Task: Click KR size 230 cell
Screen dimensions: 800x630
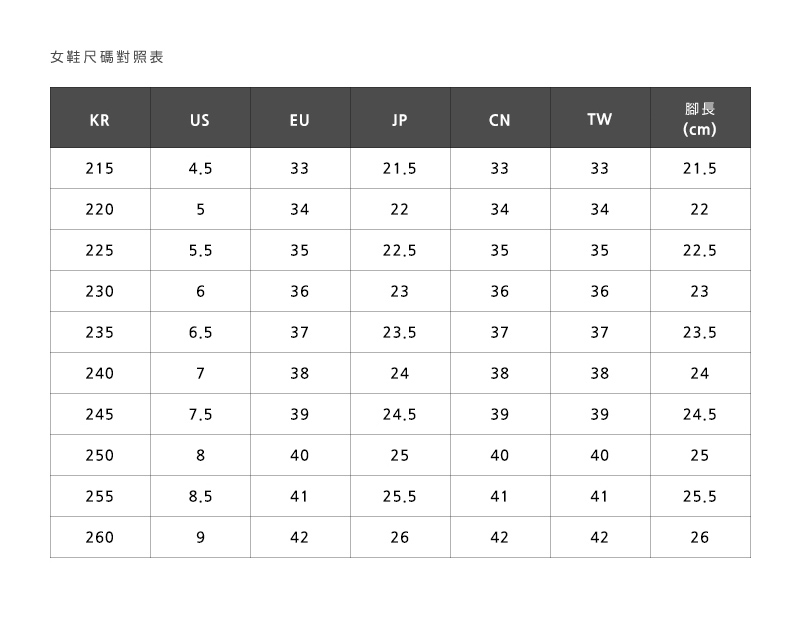Action: [100, 291]
